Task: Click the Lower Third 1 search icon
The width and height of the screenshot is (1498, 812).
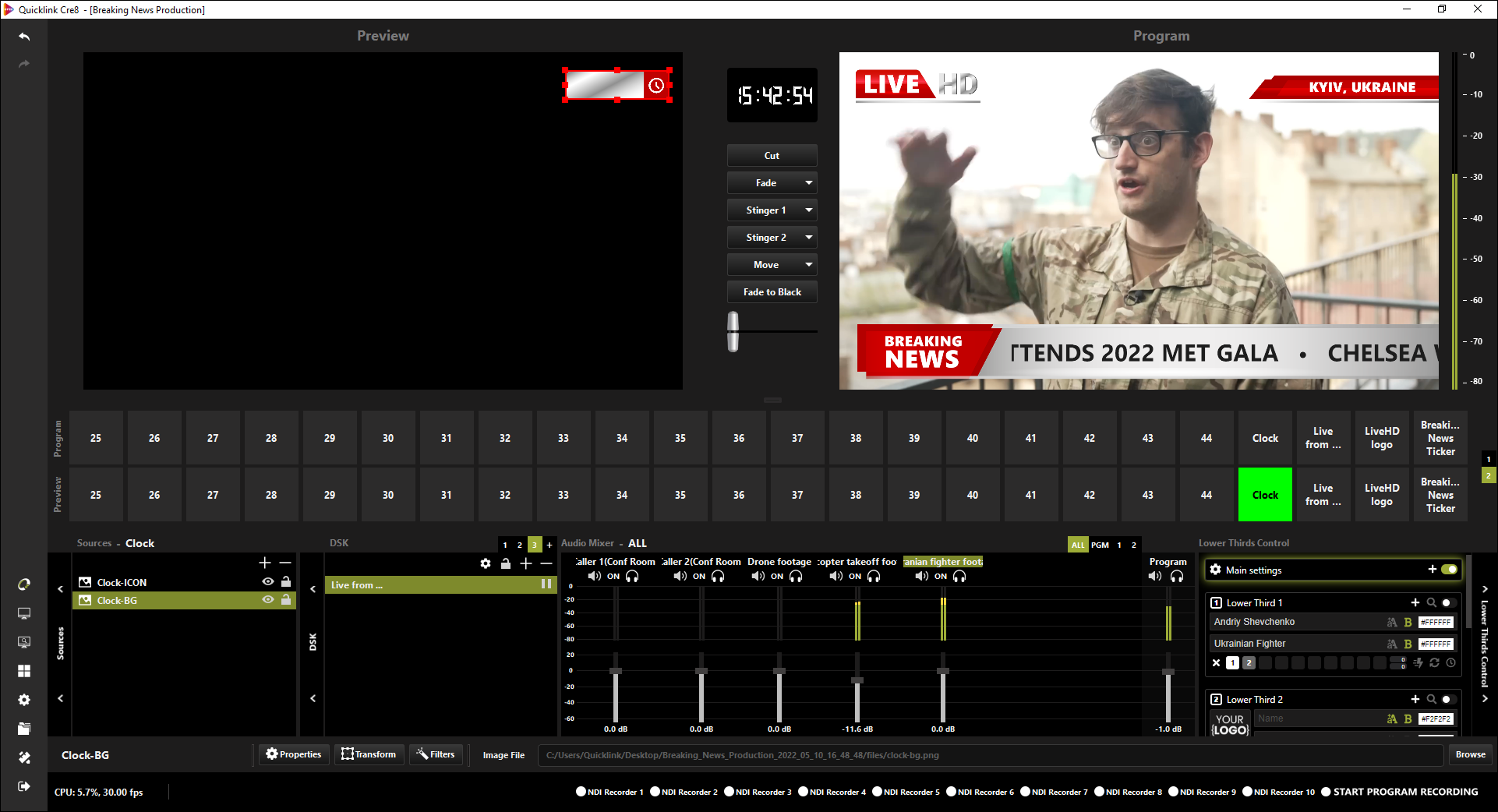Action: (1431, 602)
